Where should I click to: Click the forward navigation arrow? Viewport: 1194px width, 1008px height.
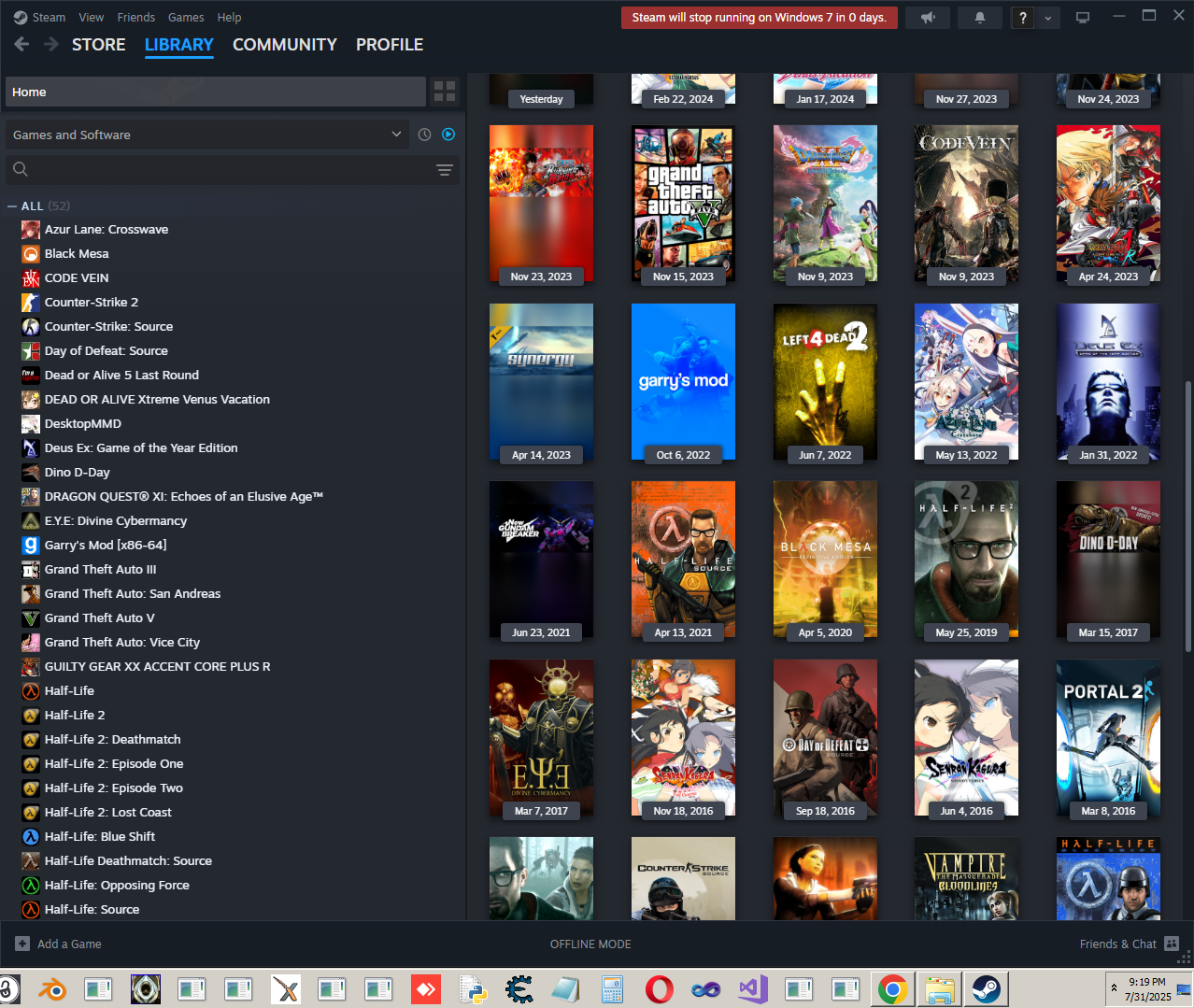coord(51,44)
